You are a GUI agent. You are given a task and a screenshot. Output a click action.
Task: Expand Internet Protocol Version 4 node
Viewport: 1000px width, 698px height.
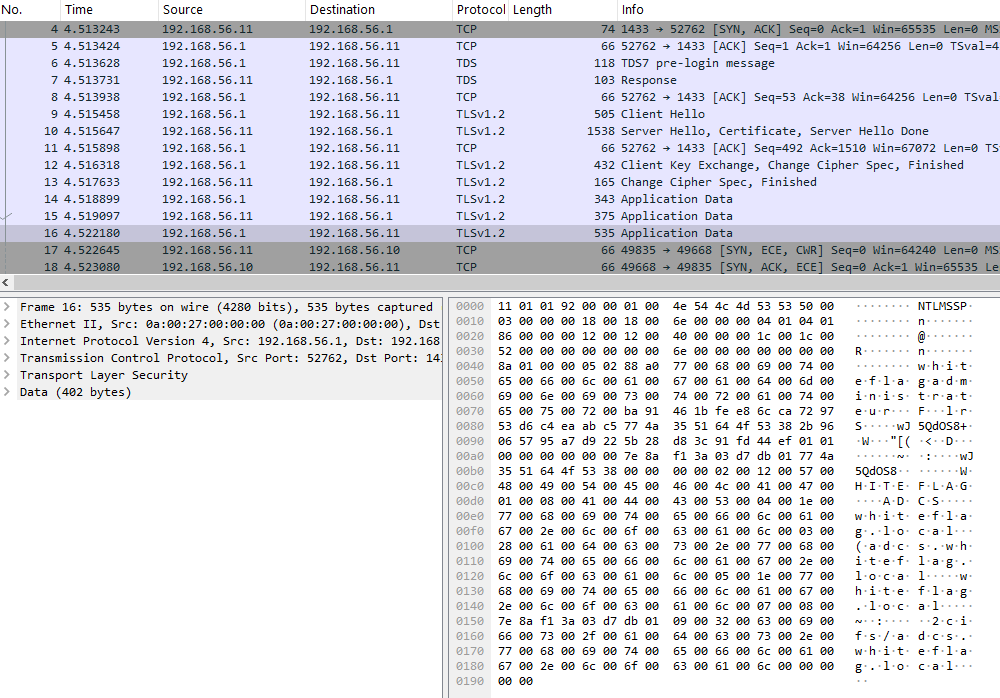click(x=8, y=341)
